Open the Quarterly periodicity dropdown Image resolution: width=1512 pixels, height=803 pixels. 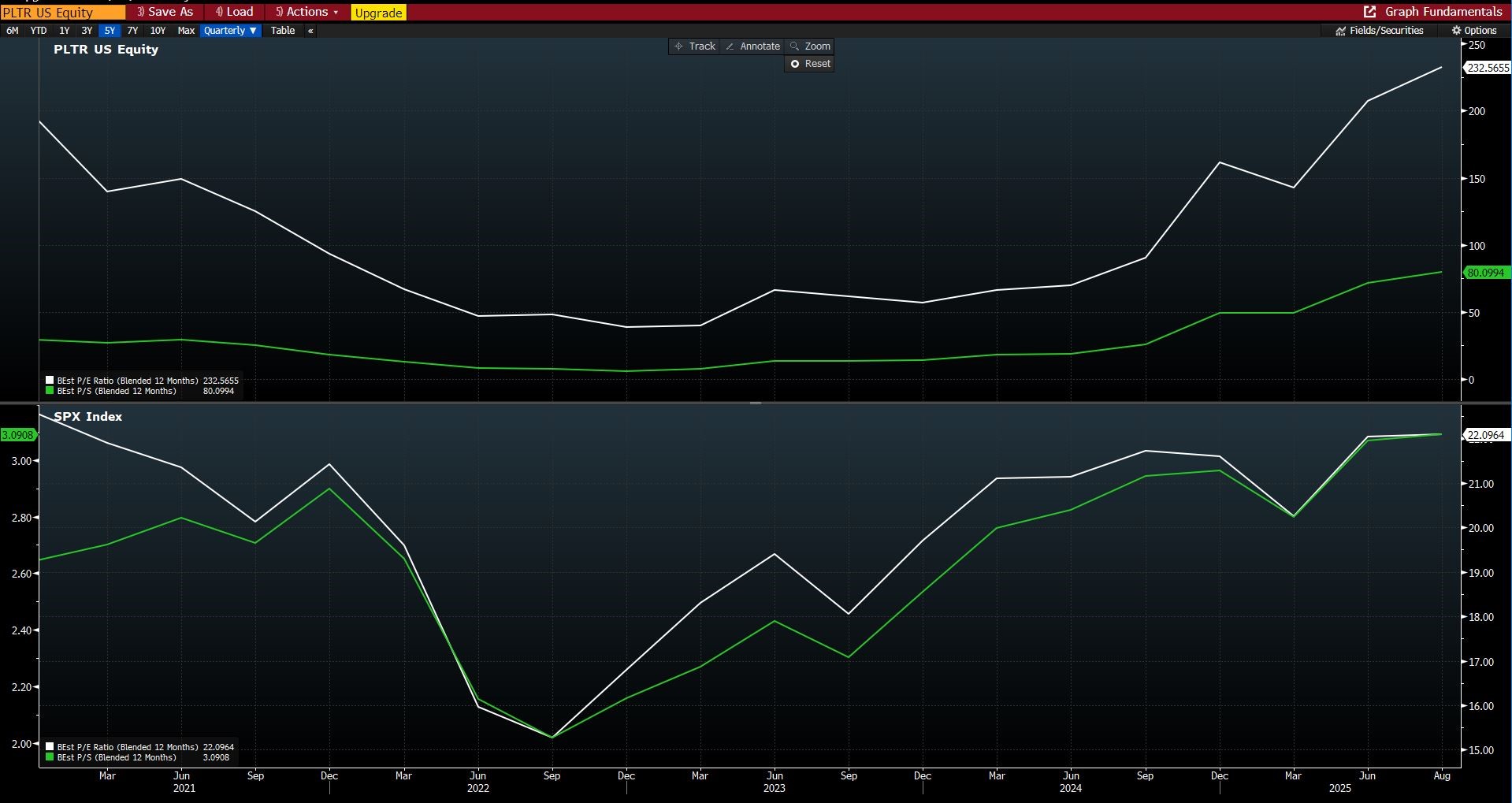230,31
